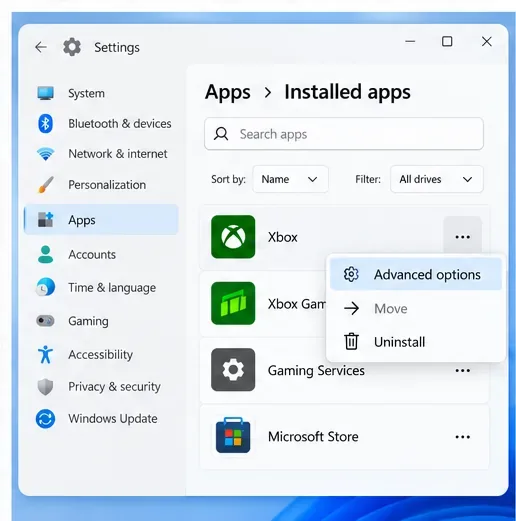Open the three-dots menu for Xbox

pyautogui.click(x=463, y=237)
